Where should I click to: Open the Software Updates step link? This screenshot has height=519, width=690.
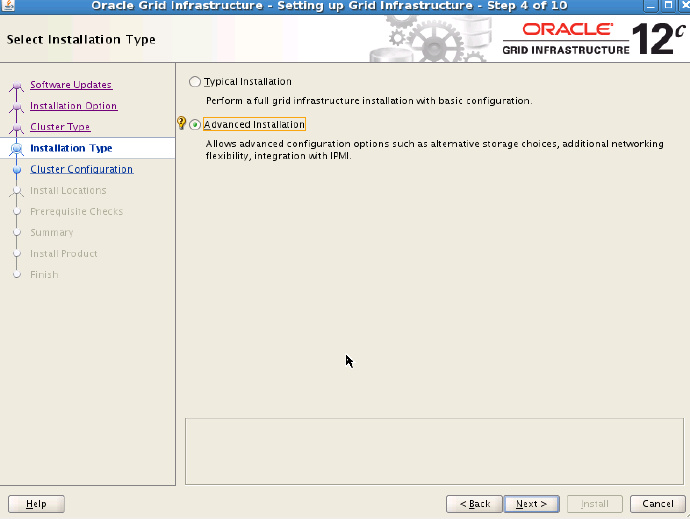(x=71, y=85)
